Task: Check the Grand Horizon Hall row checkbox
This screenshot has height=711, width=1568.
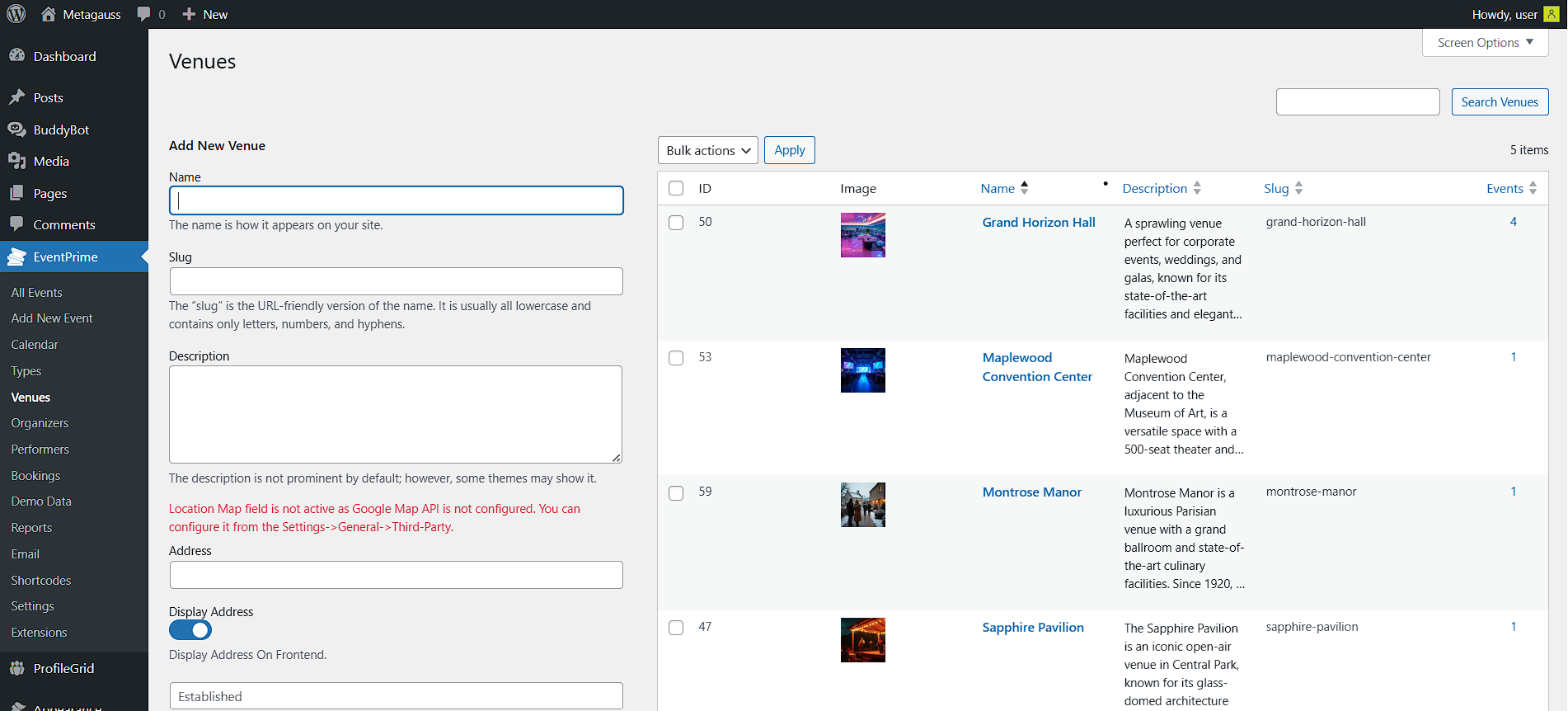Action: tap(676, 223)
